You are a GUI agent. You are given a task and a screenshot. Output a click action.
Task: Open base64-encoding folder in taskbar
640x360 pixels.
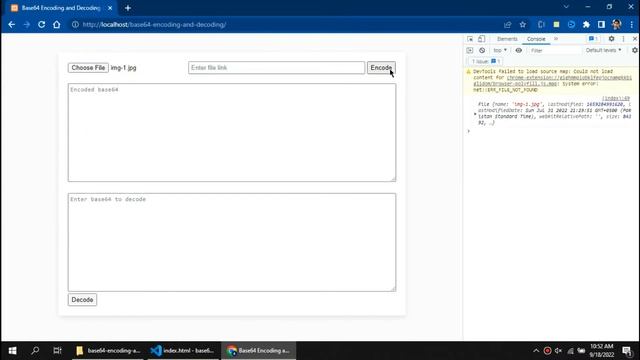pos(108,351)
